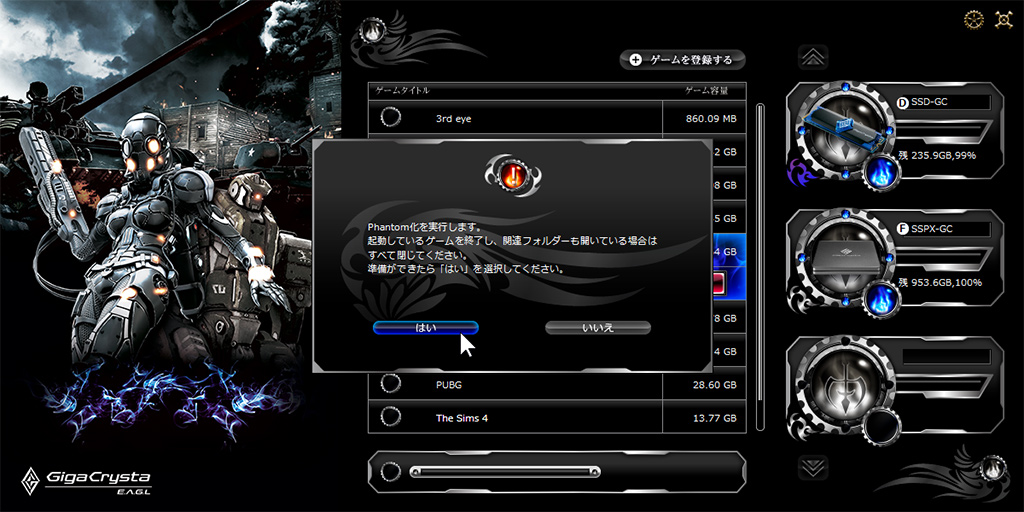Screen dimensions: 1024x512
Task: Click purple tribal icon on SSD-GC card
Action: pyautogui.click(x=800, y=173)
